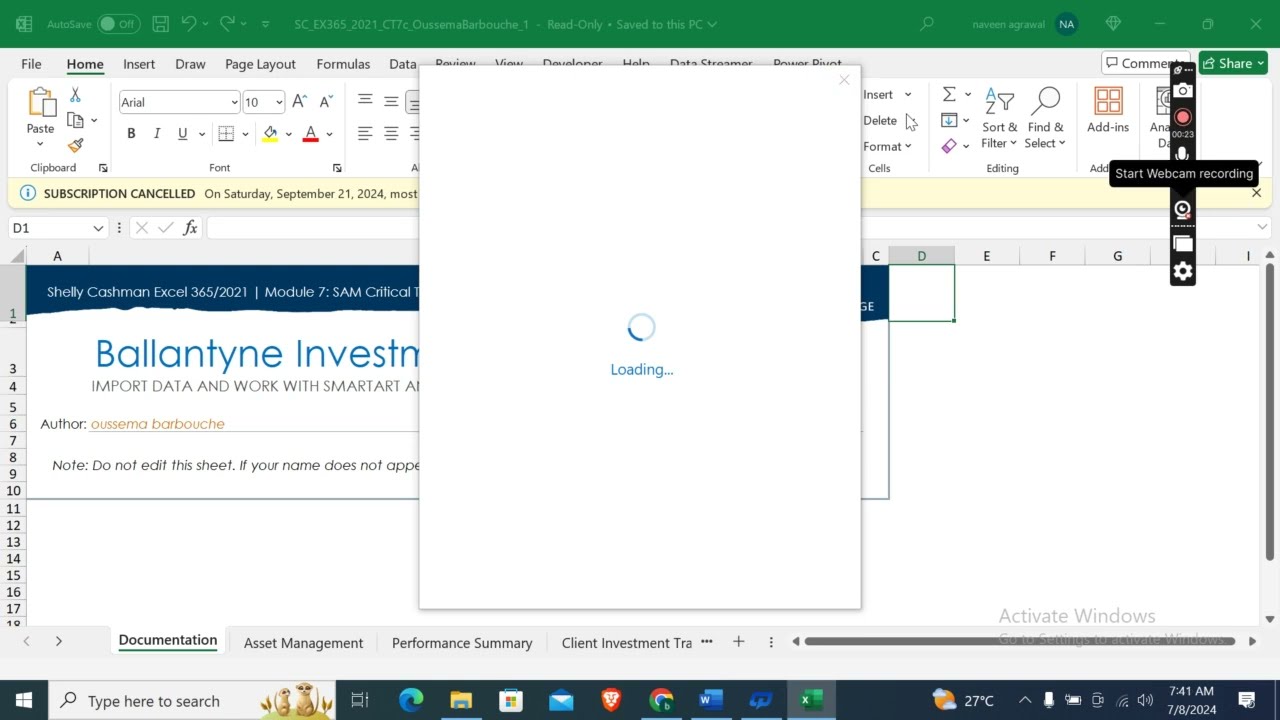
Task: Click the Redo arrow icon
Action: [x=227, y=24]
